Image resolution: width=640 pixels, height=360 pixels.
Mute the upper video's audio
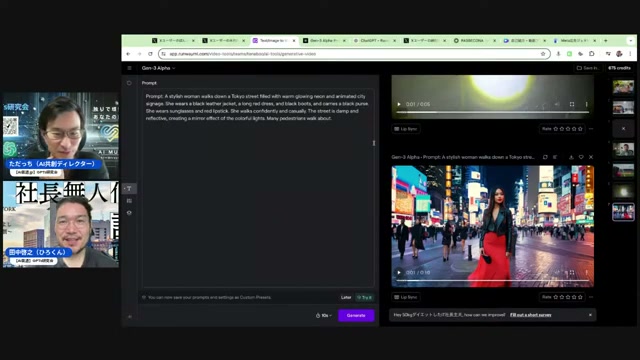(557, 104)
